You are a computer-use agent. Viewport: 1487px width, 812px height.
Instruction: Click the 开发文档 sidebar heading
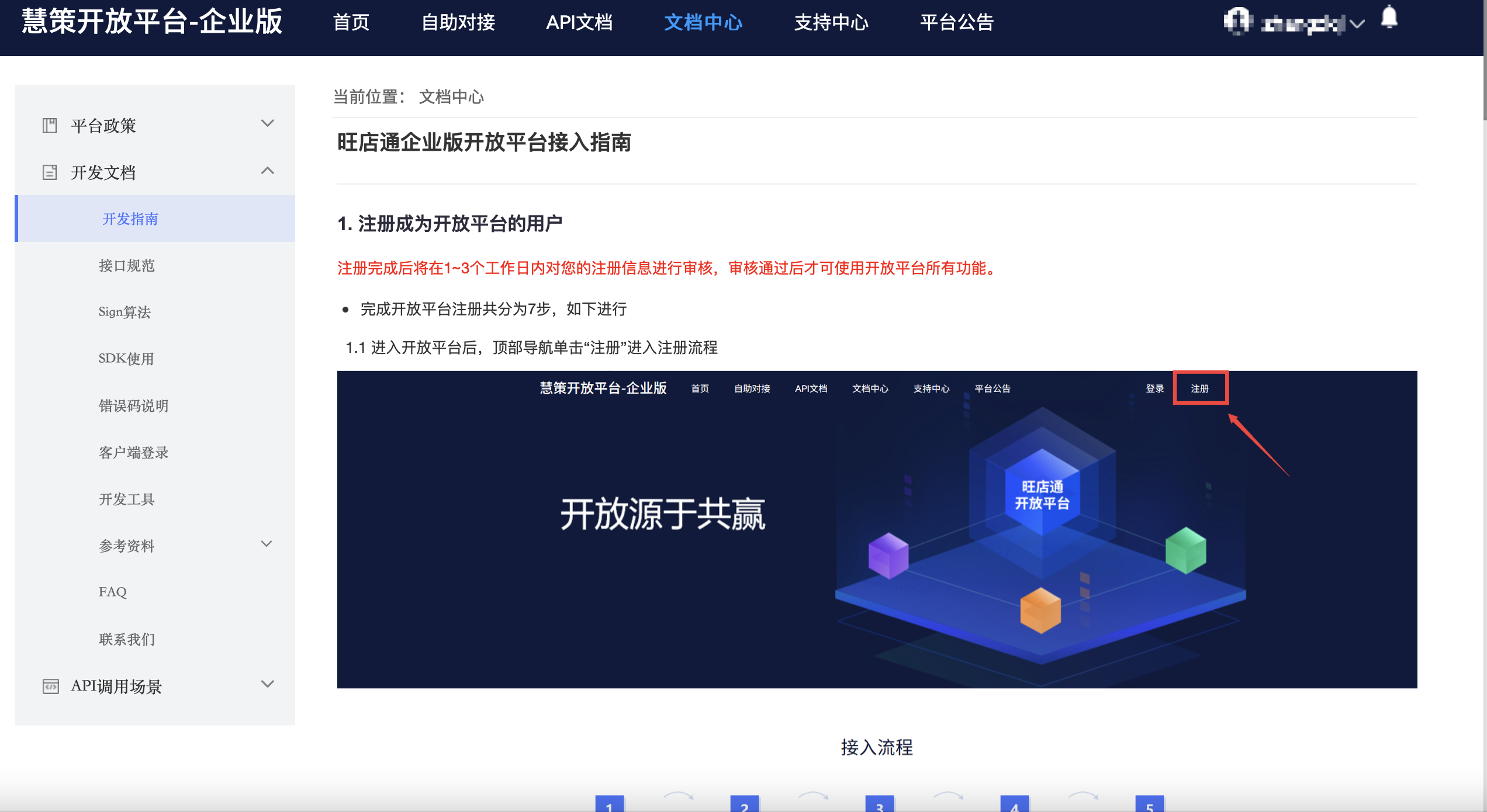pos(103,172)
